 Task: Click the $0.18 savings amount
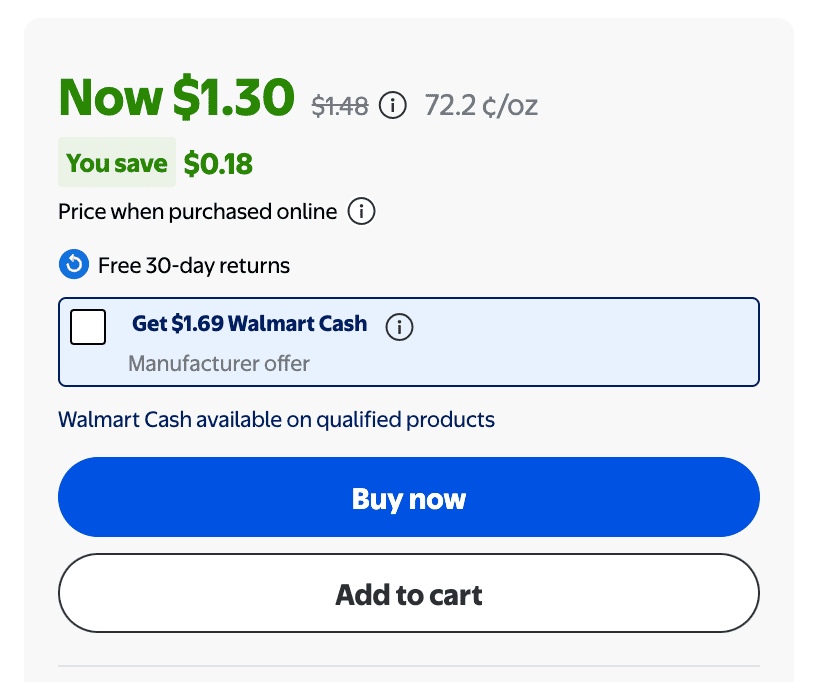click(218, 164)
